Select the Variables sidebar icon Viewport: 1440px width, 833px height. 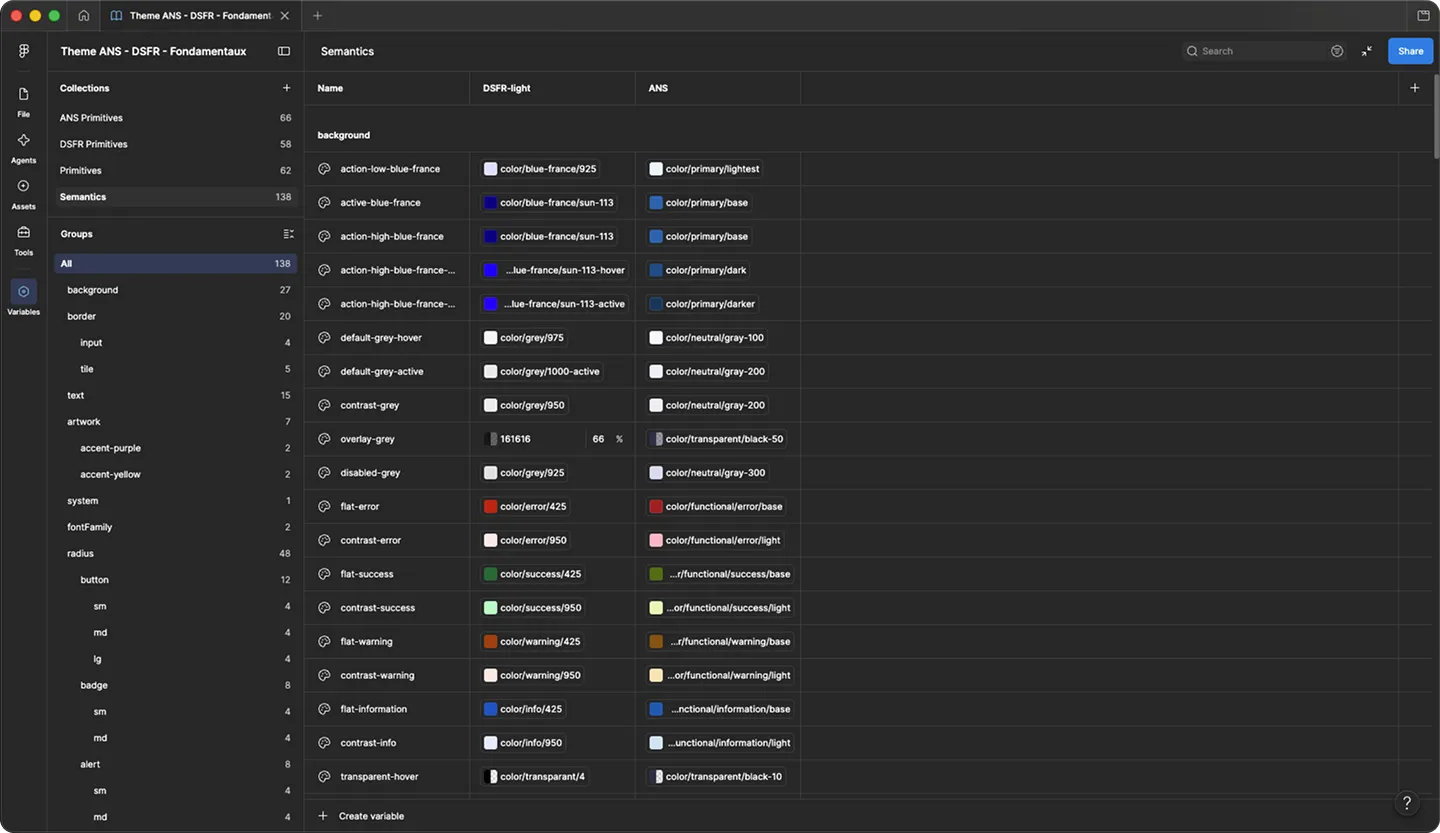[24, 297]
